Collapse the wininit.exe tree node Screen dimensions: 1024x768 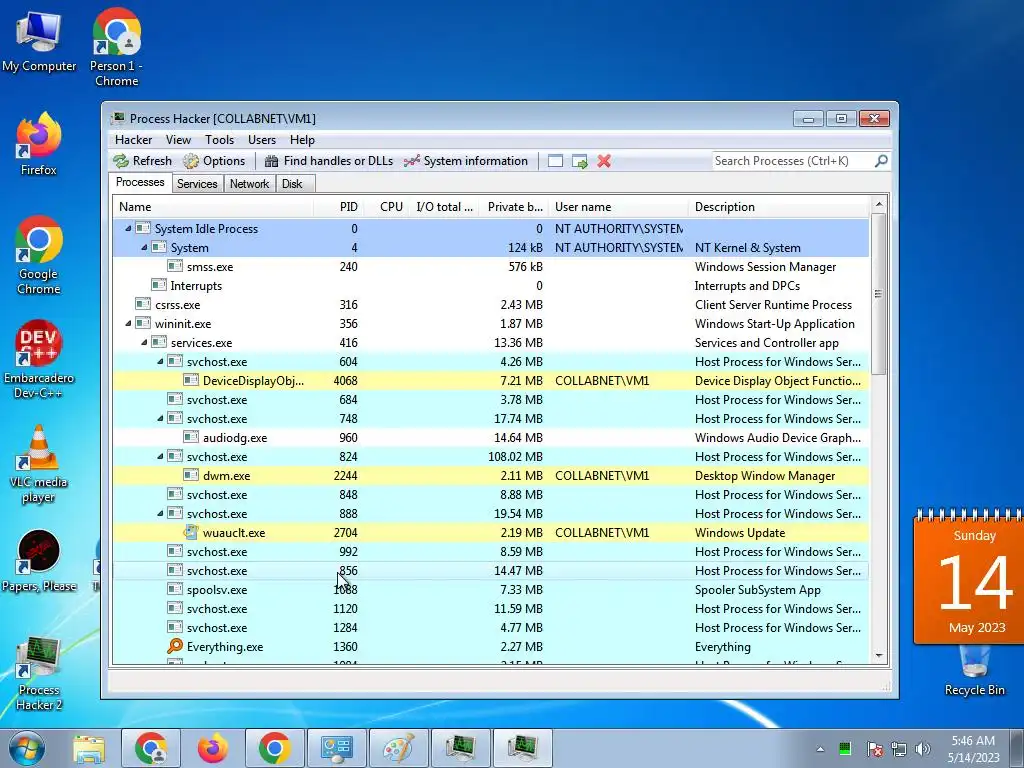pos(128,323)
